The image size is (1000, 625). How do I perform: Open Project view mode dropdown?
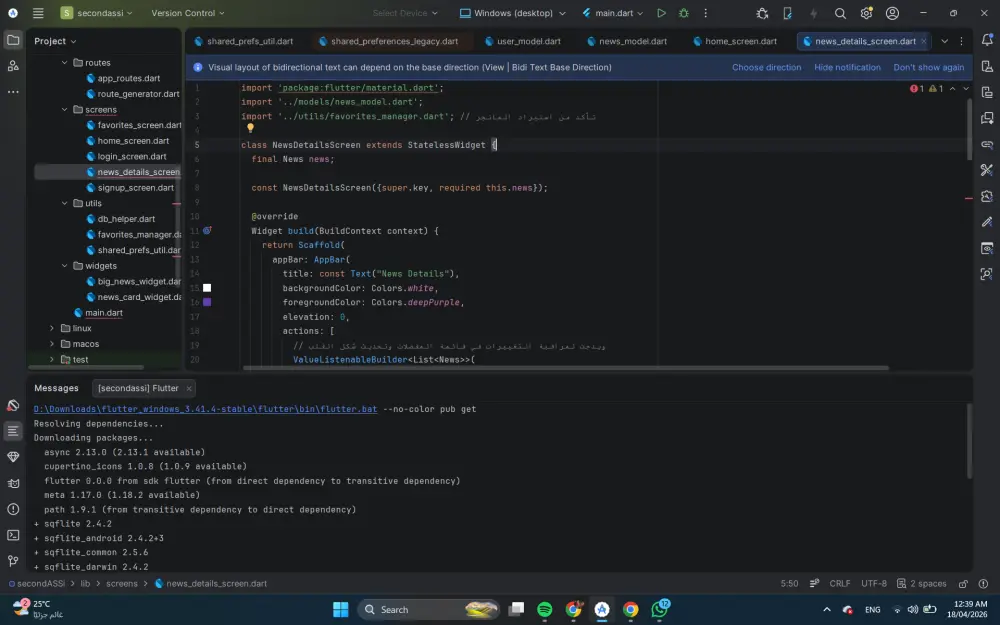tap(55, 41)
